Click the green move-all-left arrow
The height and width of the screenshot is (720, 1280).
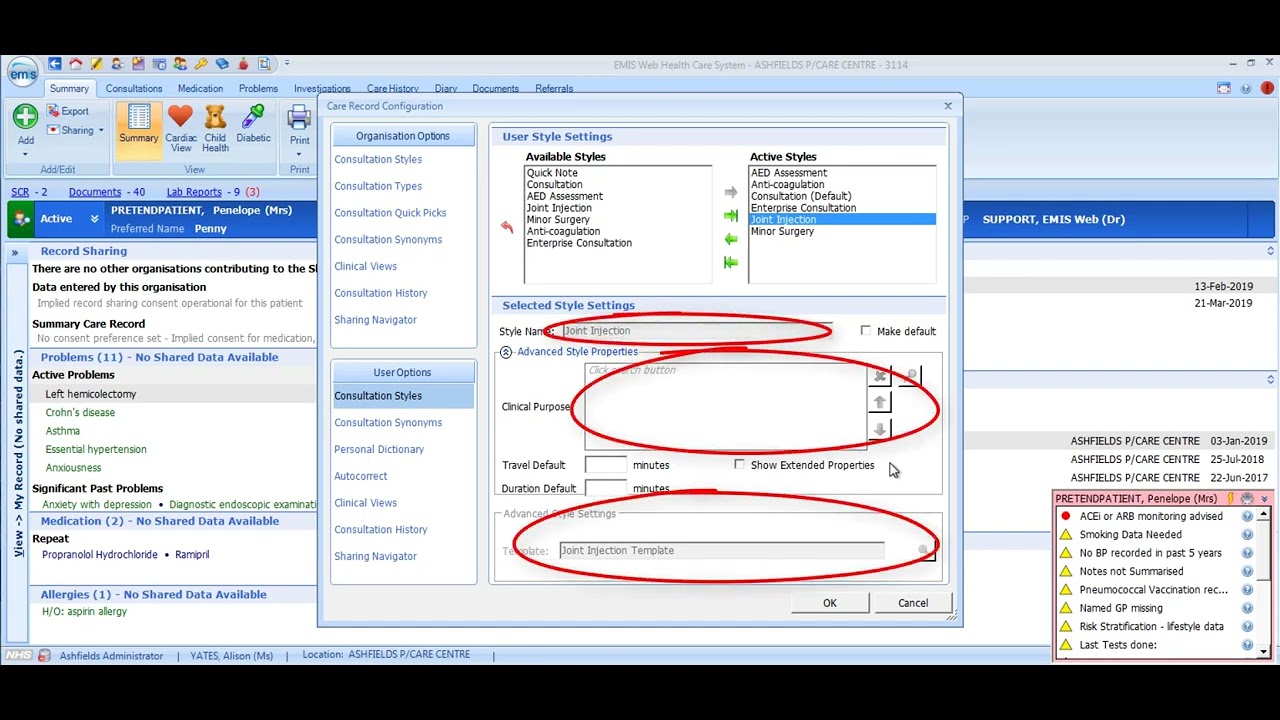pyautogui.click(x=731, y=263)
